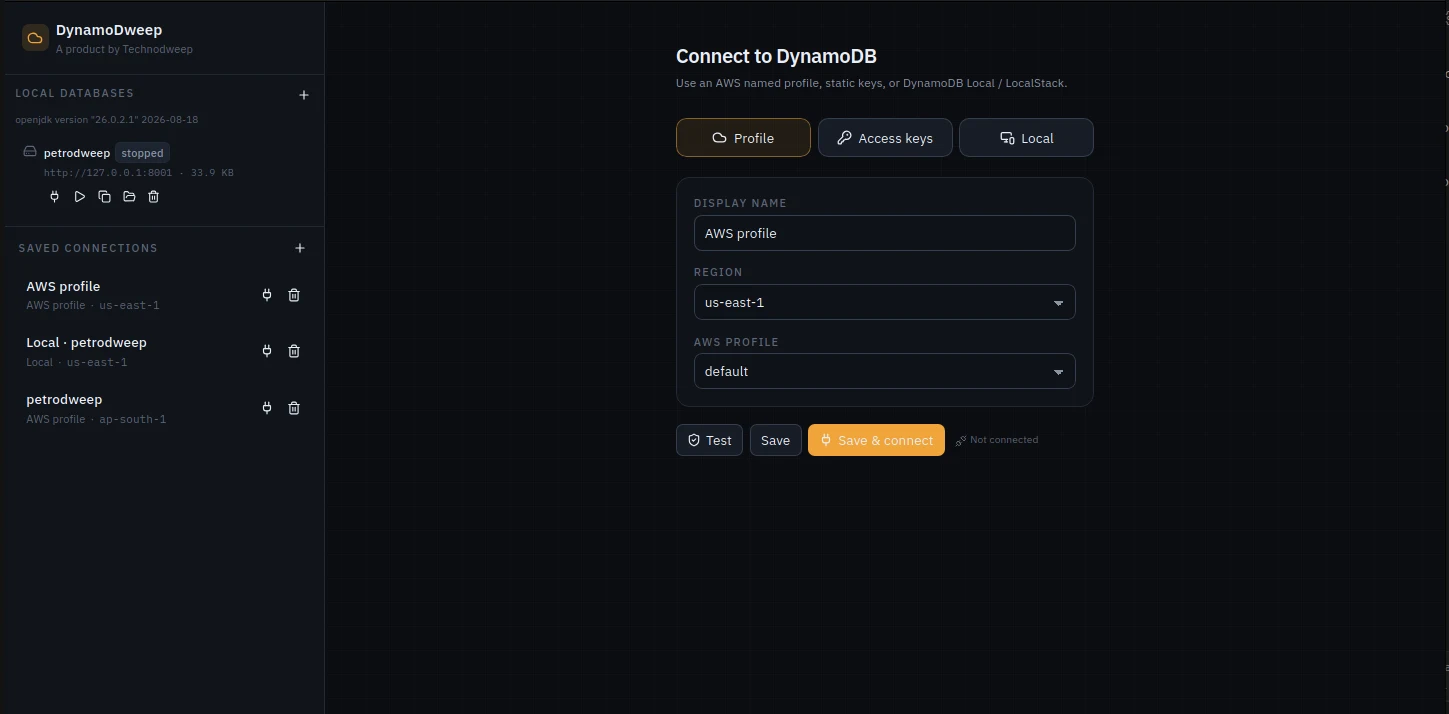
Task: Select the Local · petrodweep connection row
Action: (164, 351)
